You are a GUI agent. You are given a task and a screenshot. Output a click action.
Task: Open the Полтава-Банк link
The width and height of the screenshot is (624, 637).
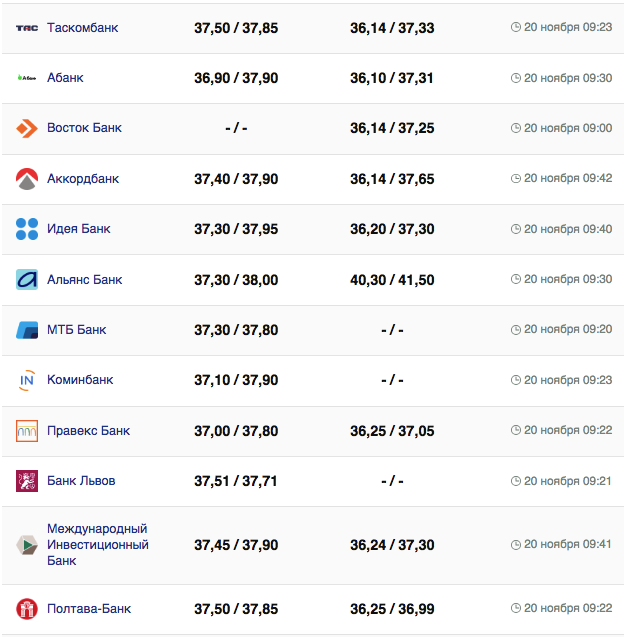point(89,609)
